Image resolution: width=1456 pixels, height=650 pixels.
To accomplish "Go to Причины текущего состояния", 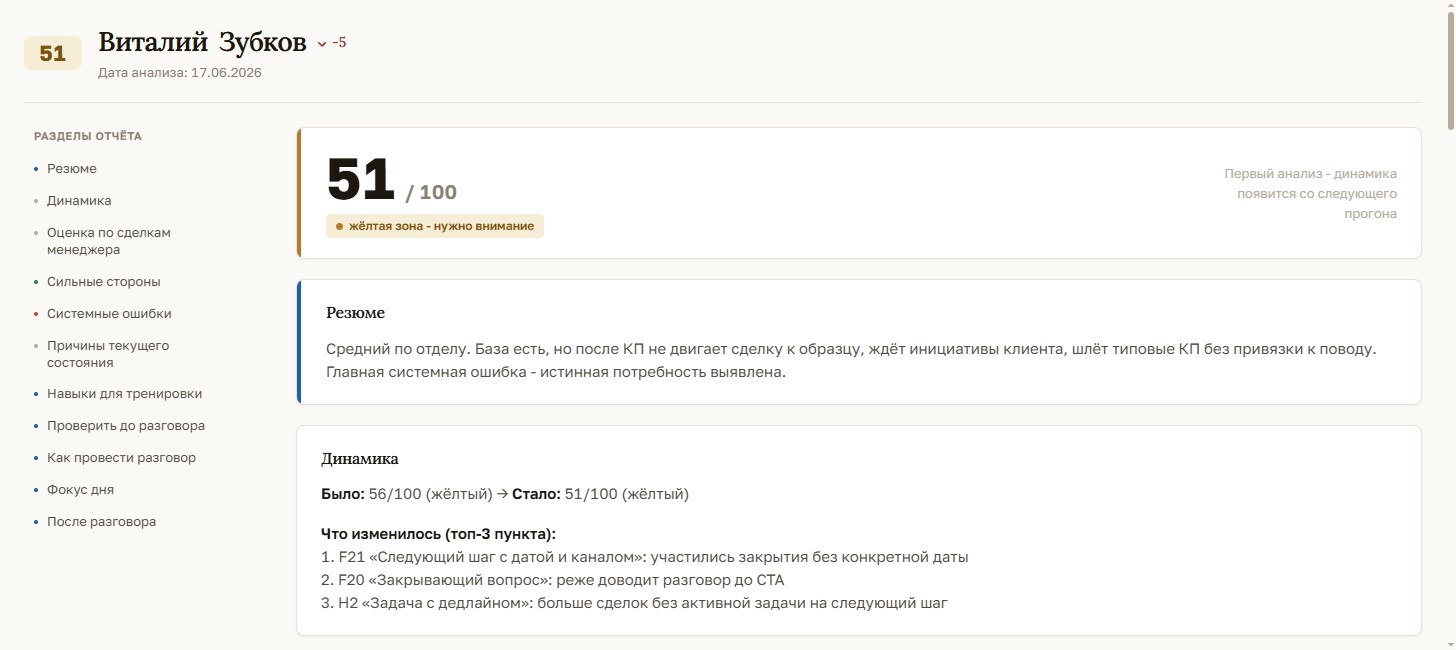I will coord(108,354).
